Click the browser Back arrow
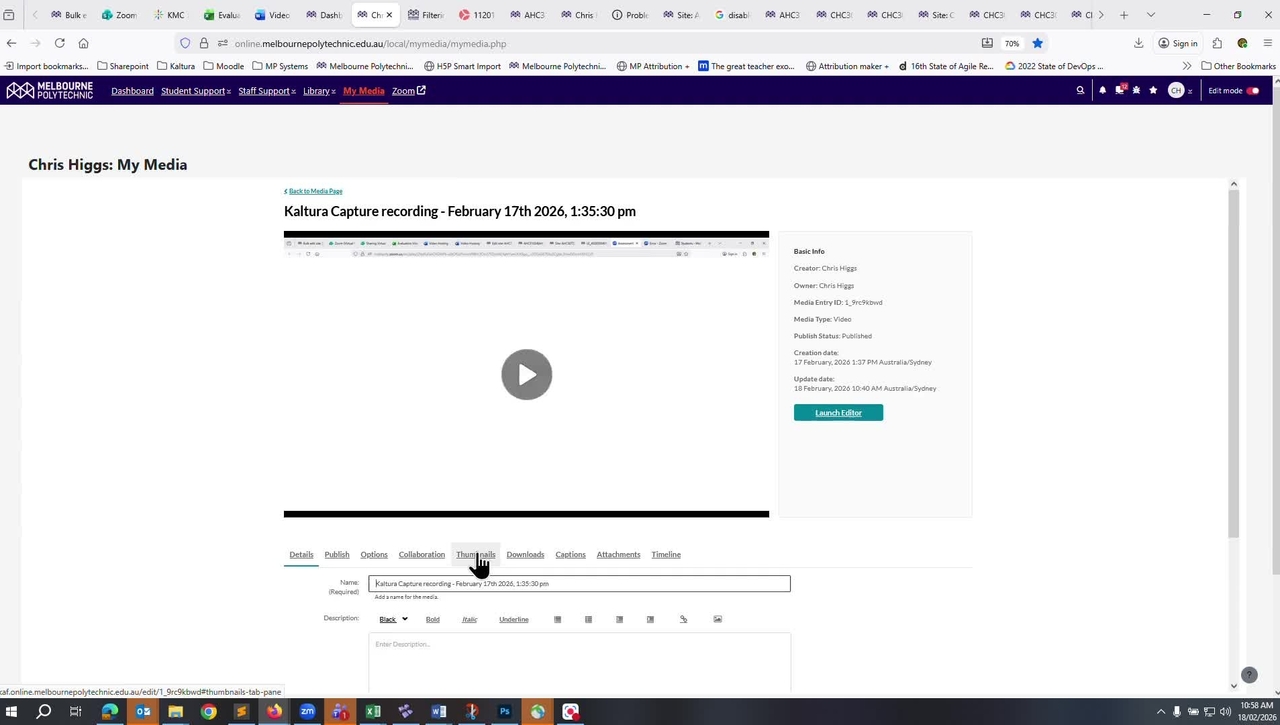The image size is (1280, 725). (x=11, y=43)
